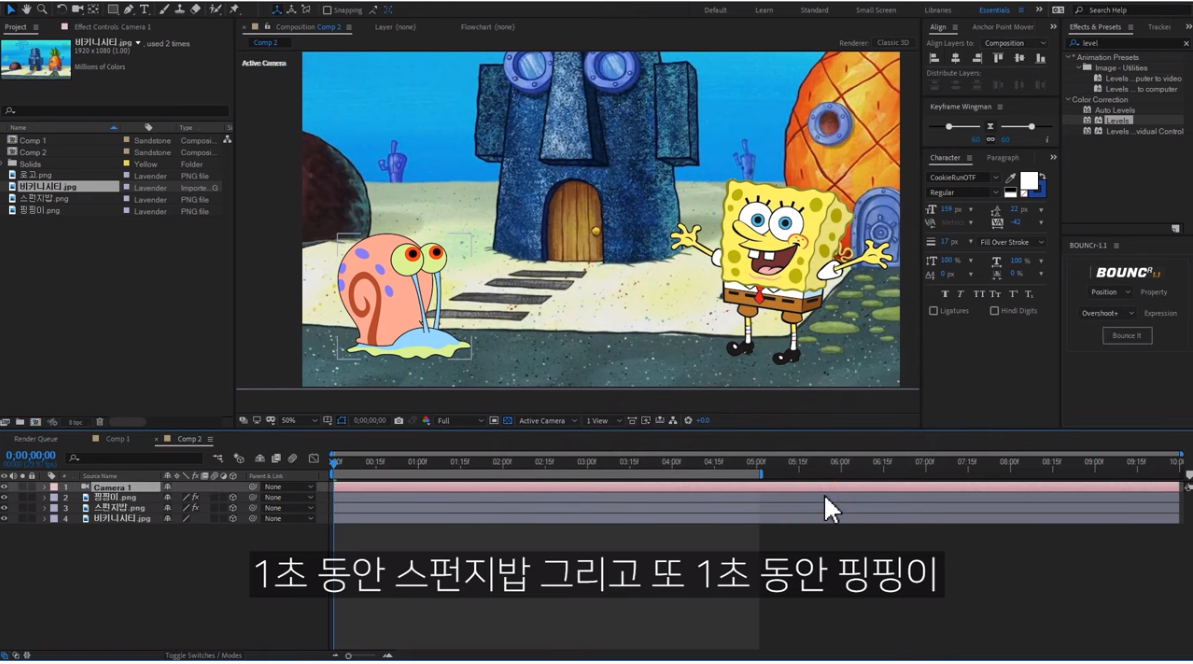Switch to the Paragraph panel tab
Image resolution: width=1193 pixels, height=664 pixels.
pyautogui.click(x=1002, y=157)
